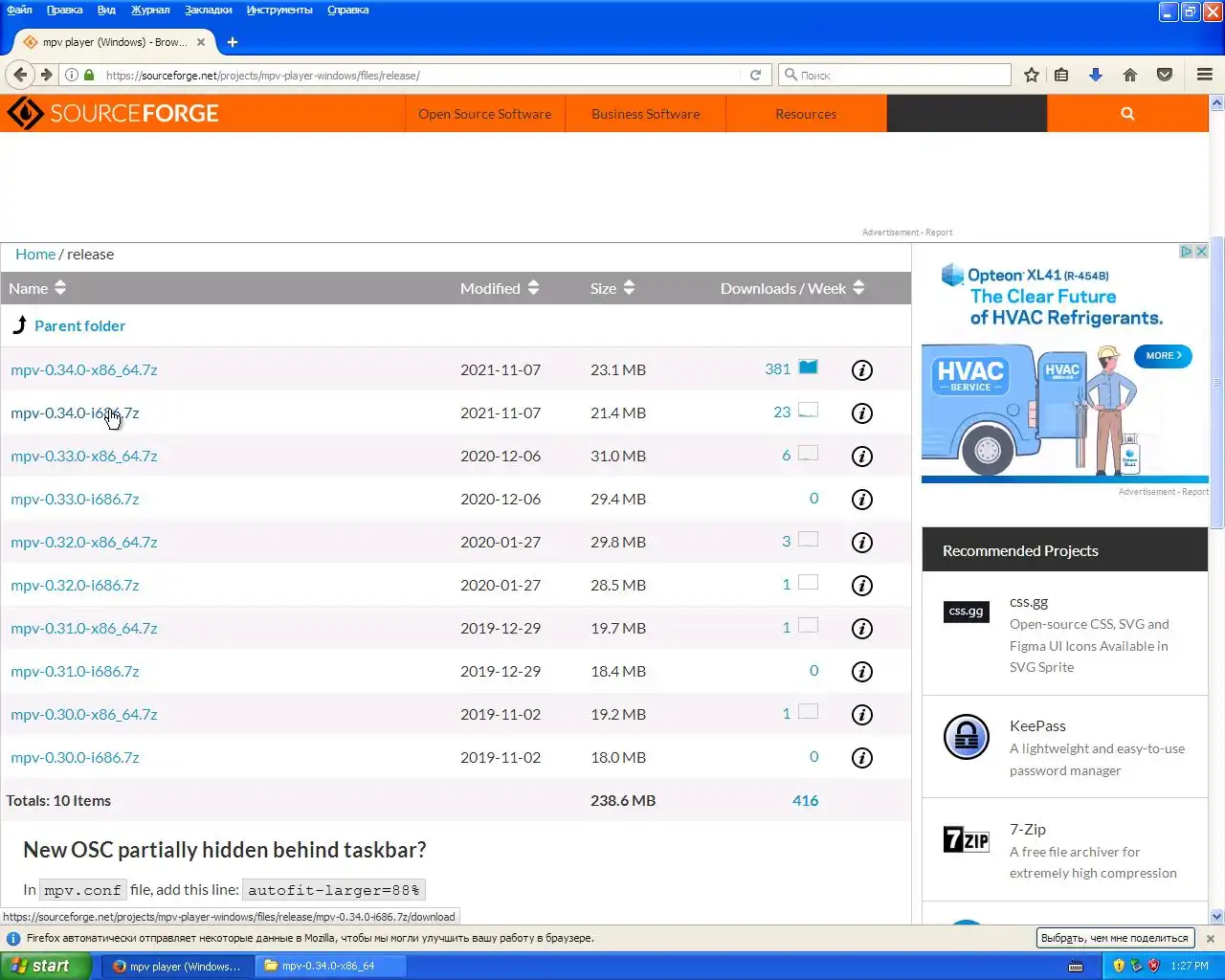
Task: Download mpv-0.34.0-x86_64.7z file link
Action: 84,369
